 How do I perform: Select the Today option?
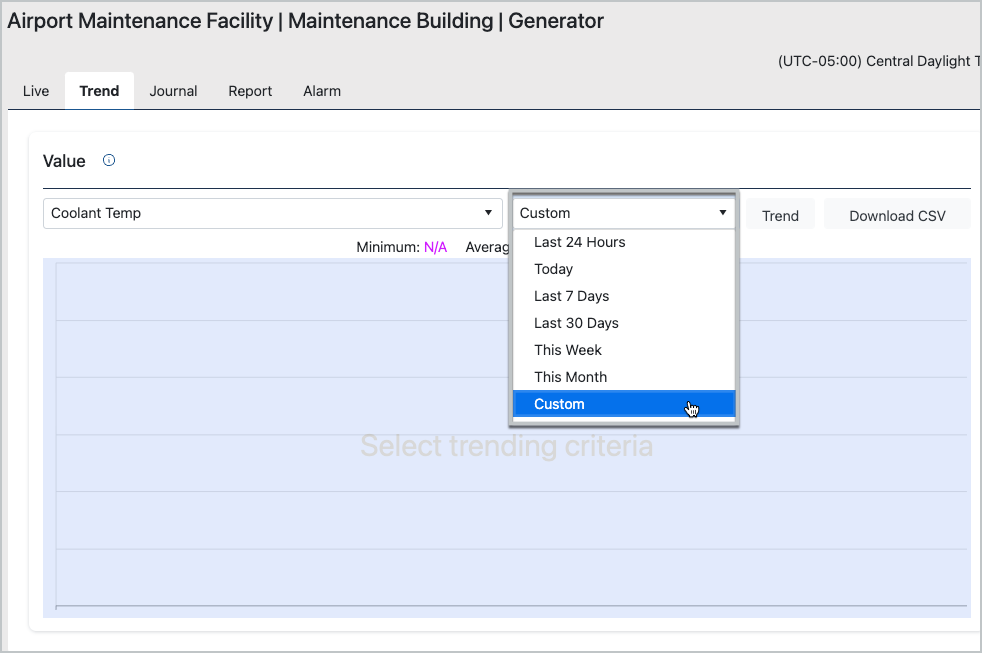553,269
